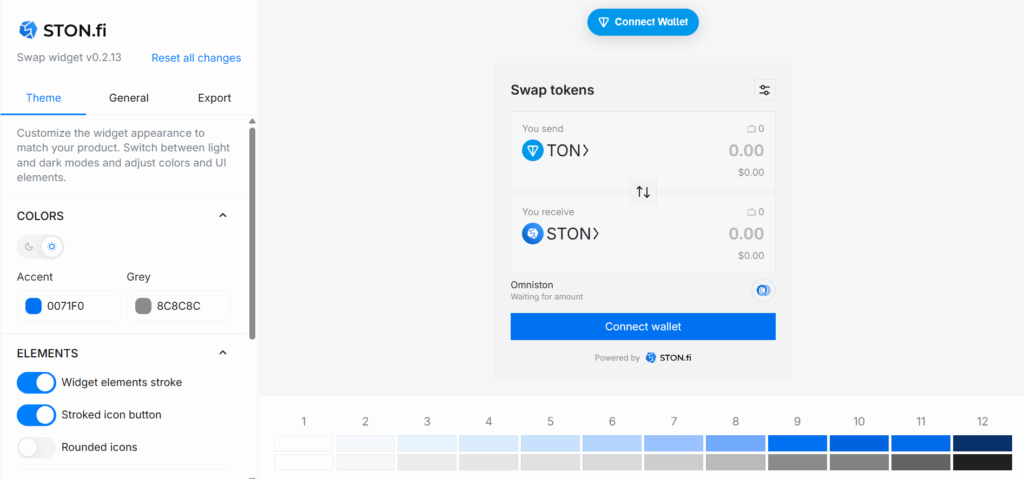
Task: Collapse the ELEMENTS section
Action: [223, 353]
